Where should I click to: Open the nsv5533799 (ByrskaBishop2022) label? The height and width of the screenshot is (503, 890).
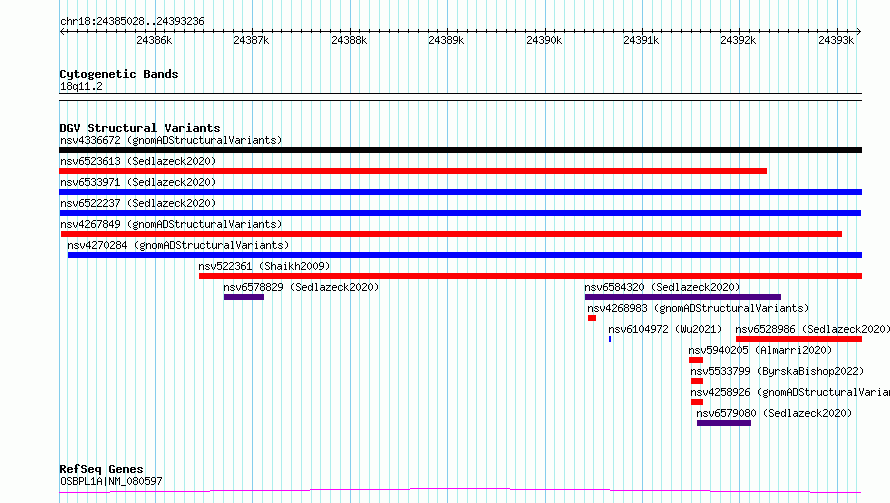[777, 371]
